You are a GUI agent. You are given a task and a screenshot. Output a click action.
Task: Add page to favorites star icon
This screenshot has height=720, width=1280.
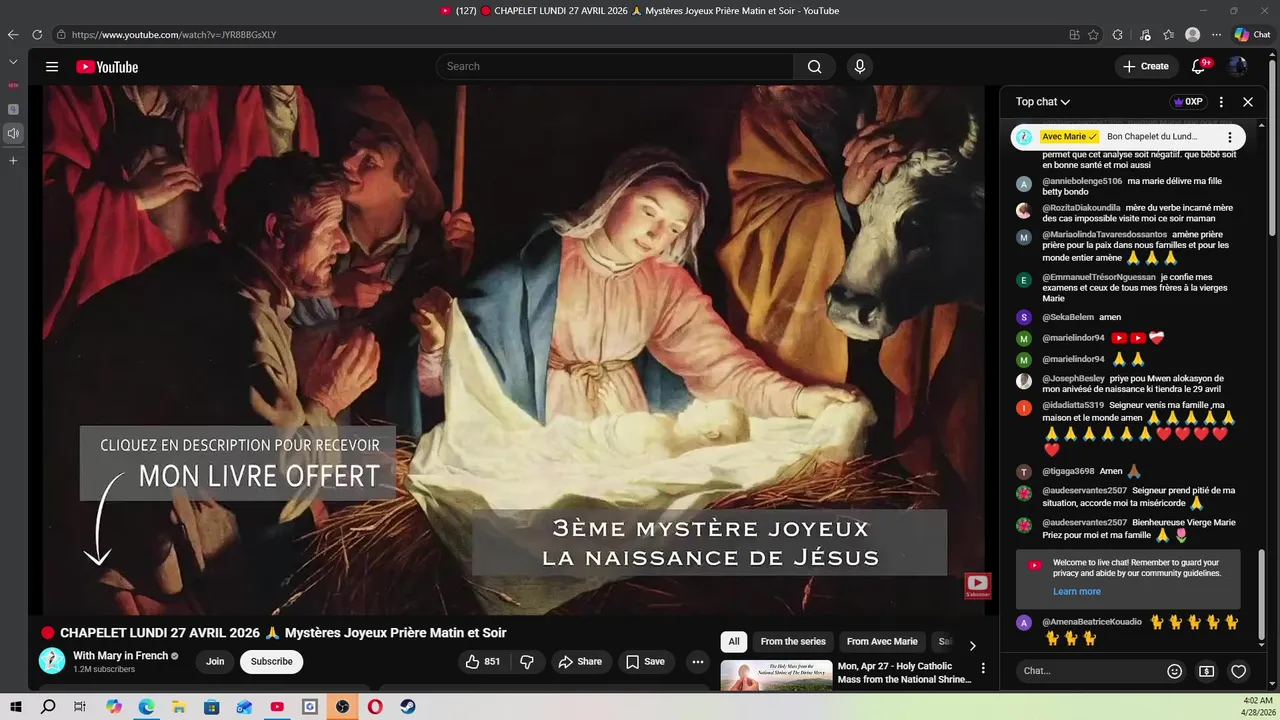[x=1094, y=34]
